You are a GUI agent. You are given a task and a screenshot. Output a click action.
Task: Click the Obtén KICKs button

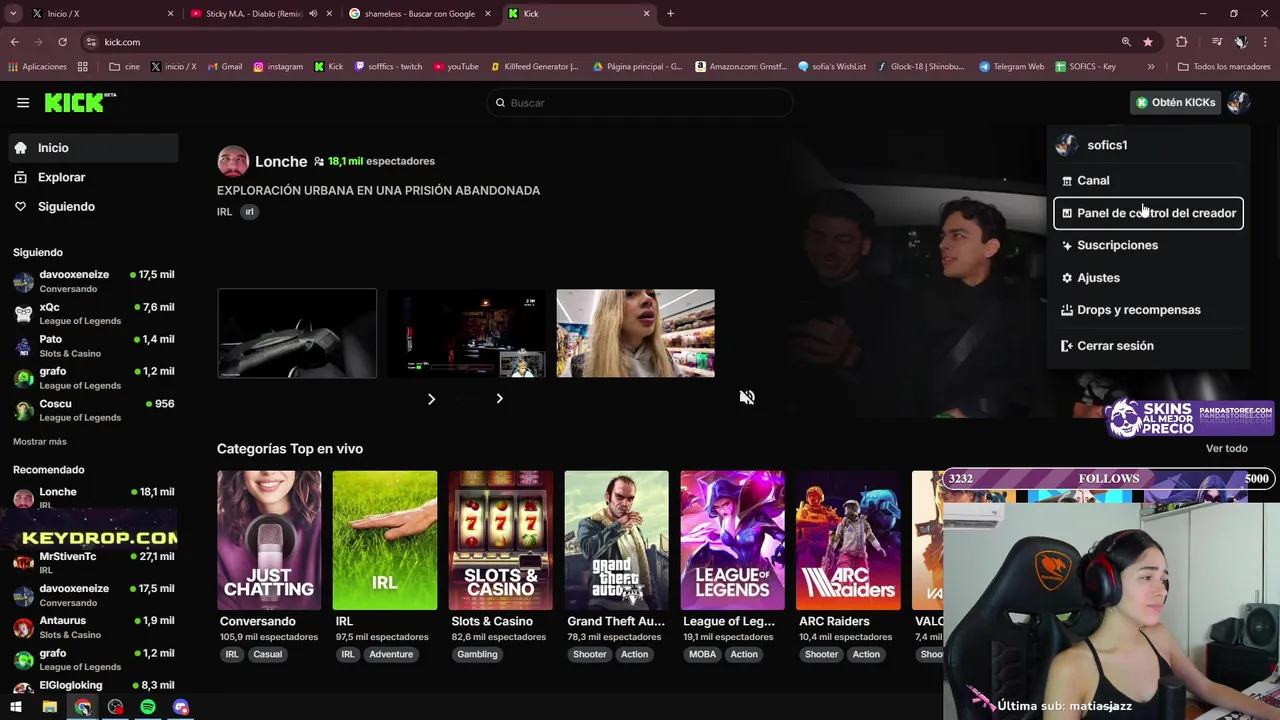click(x=1175, y=102)
